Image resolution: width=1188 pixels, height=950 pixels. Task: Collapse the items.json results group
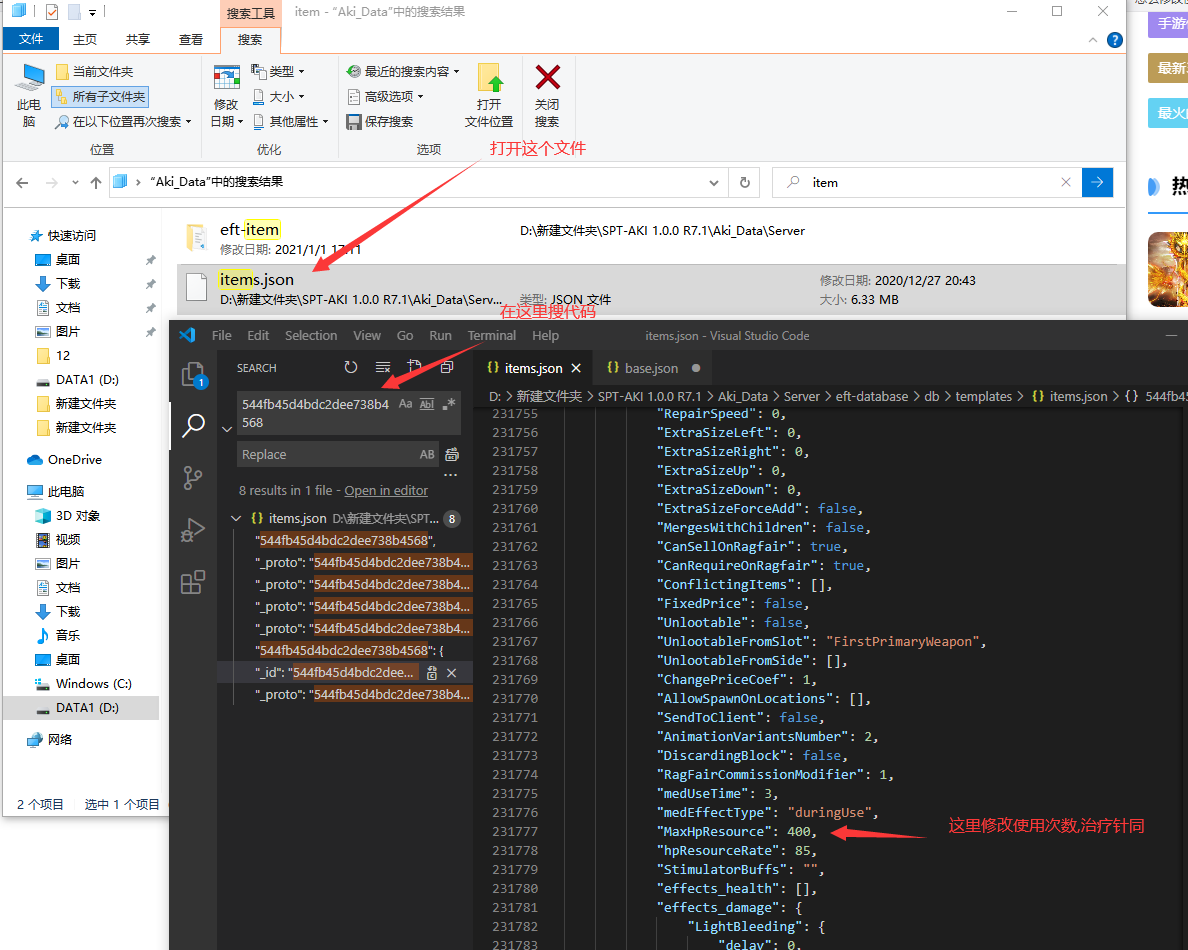[236, 519]
